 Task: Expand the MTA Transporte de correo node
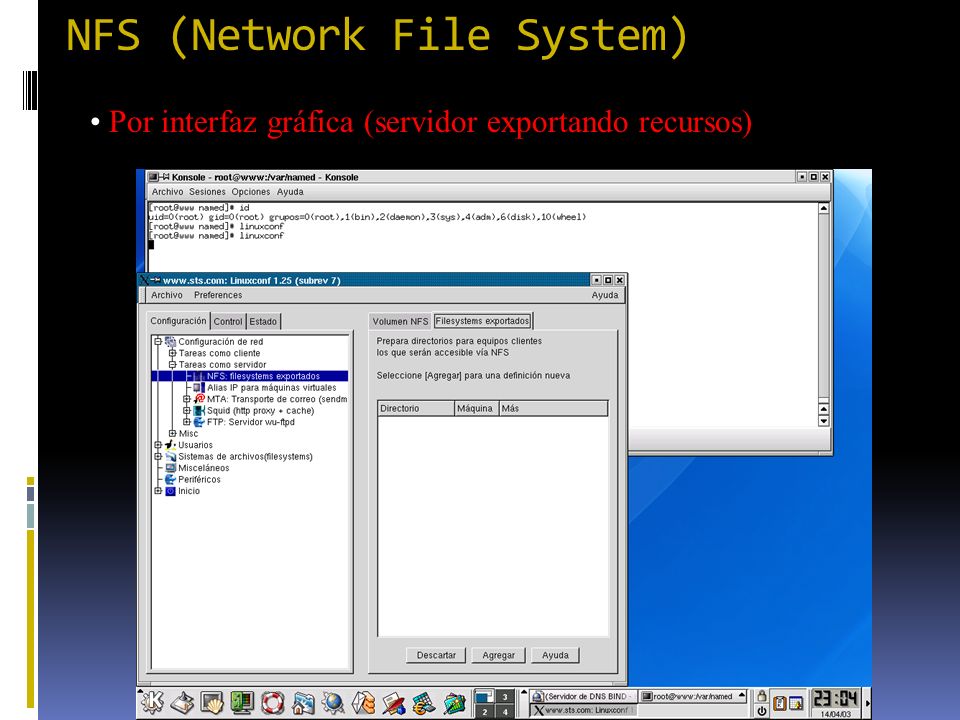tap(187, 399)
